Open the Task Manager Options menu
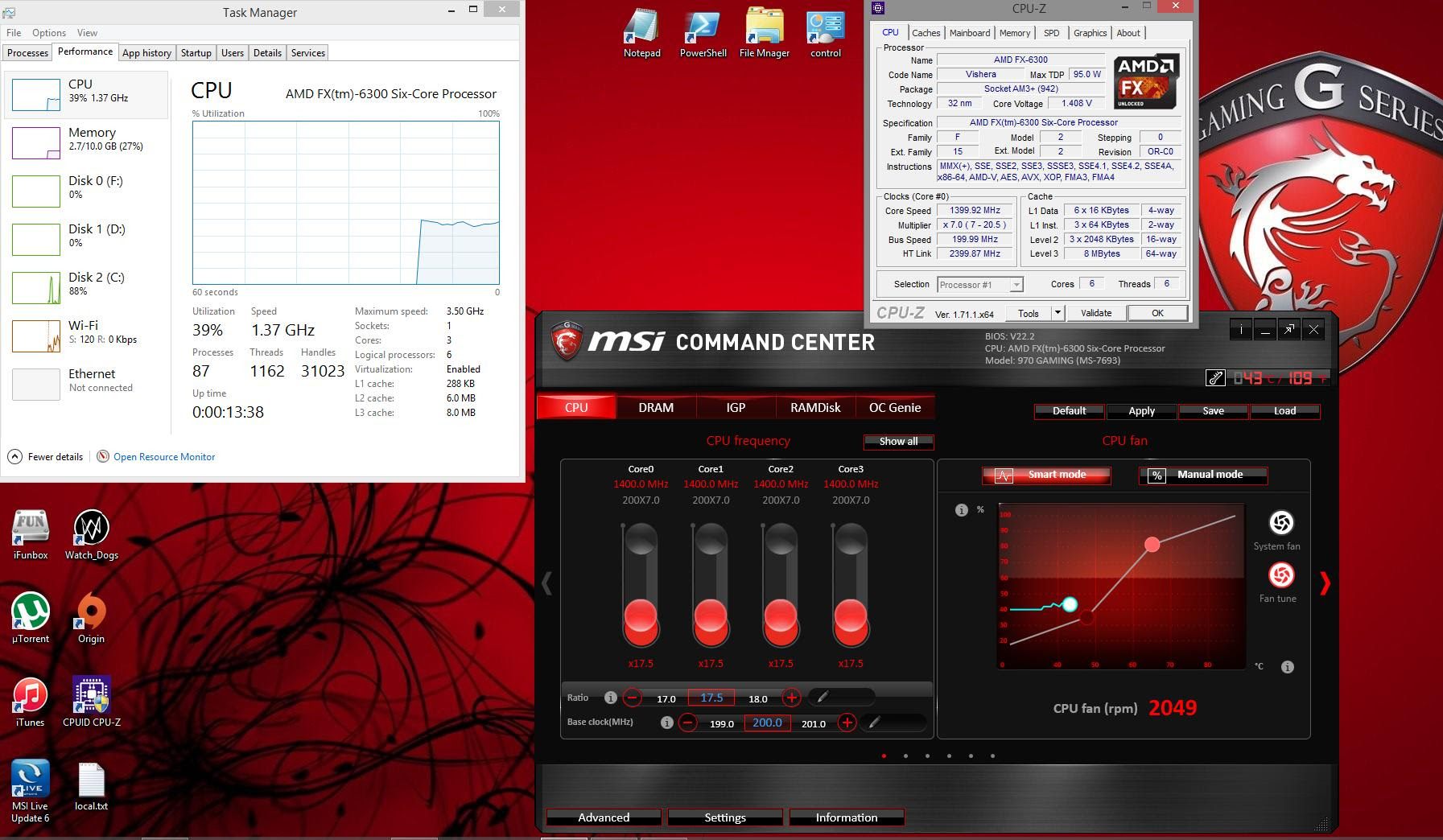1443x840 pixels. [x=49, y=33]
